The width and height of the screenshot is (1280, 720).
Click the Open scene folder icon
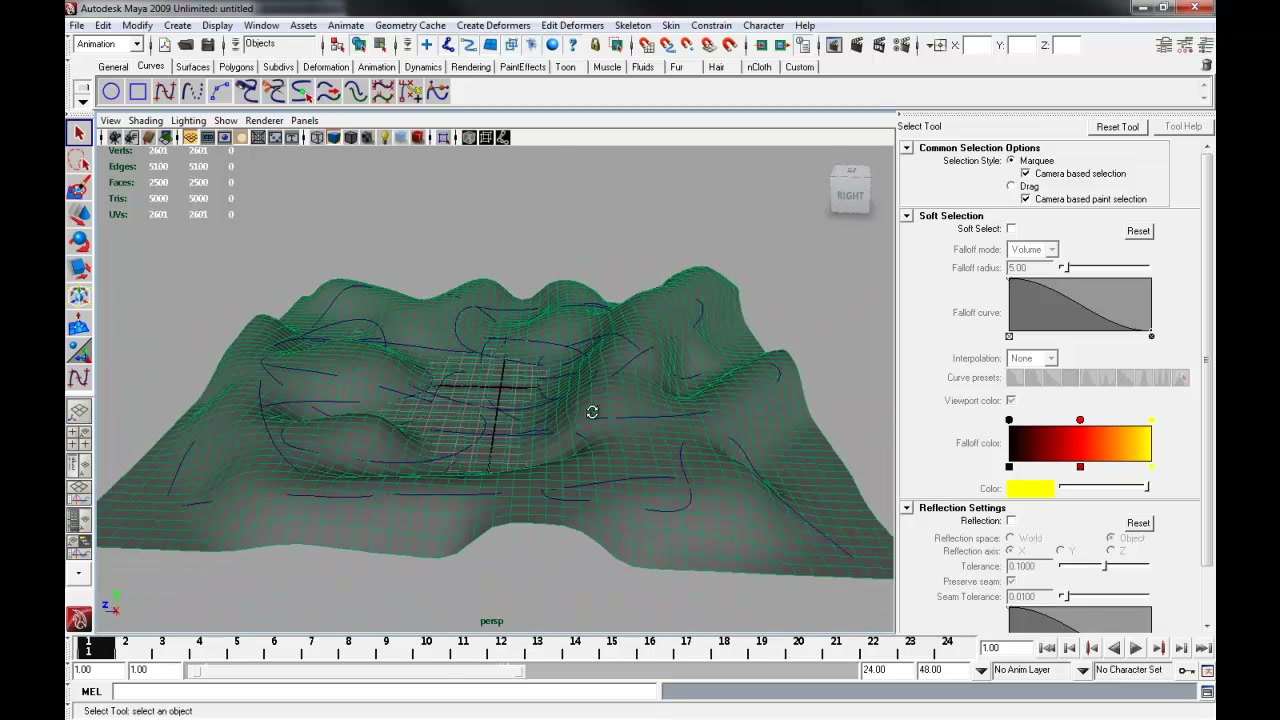click(186, 45)
